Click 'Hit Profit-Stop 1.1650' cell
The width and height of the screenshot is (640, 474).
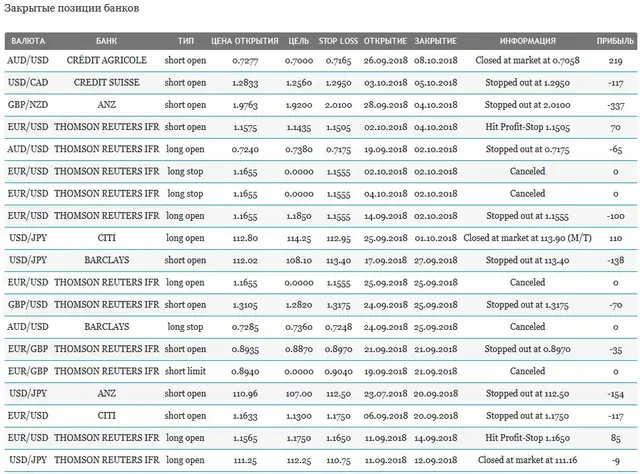point(527,438)
